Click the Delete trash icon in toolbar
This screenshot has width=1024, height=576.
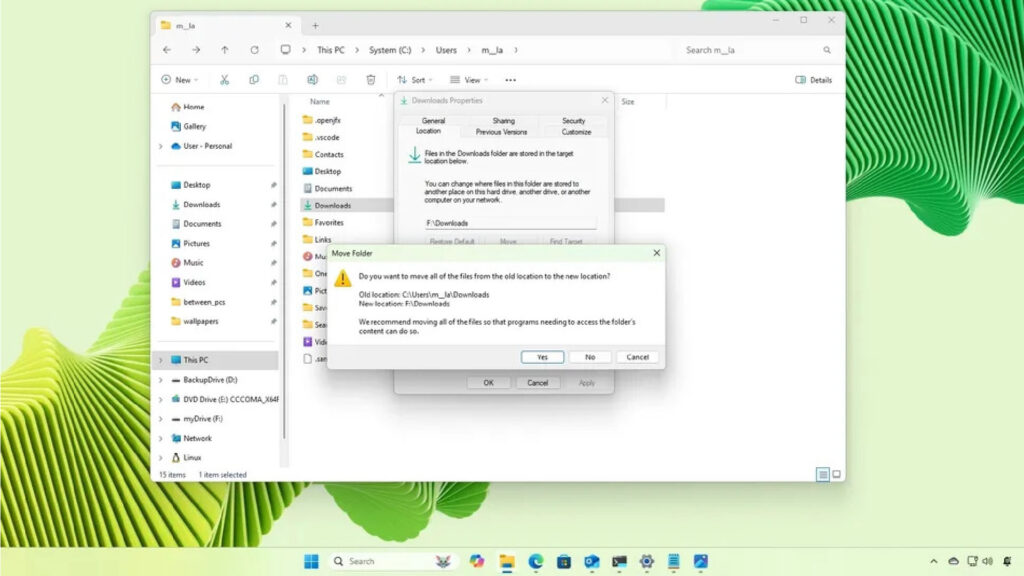tap(371, 80)
